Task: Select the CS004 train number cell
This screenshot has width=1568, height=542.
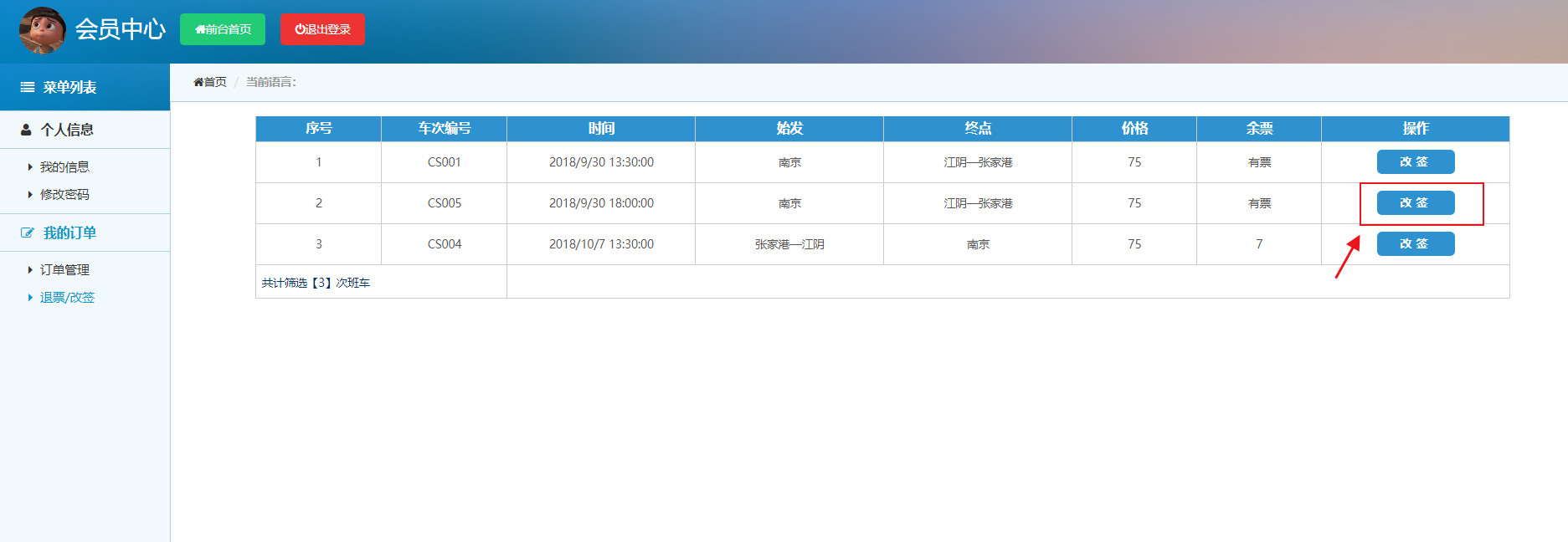Action: (x=445, y=244)
